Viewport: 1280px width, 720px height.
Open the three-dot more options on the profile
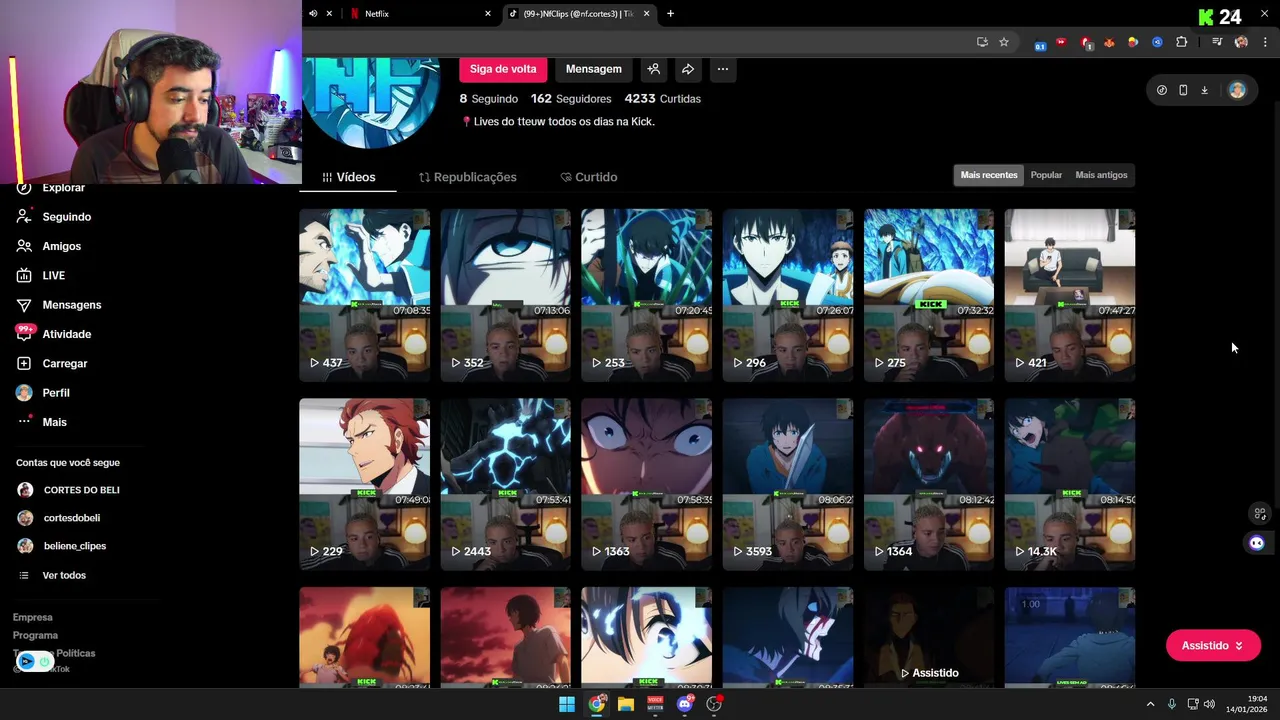[722, 69]
